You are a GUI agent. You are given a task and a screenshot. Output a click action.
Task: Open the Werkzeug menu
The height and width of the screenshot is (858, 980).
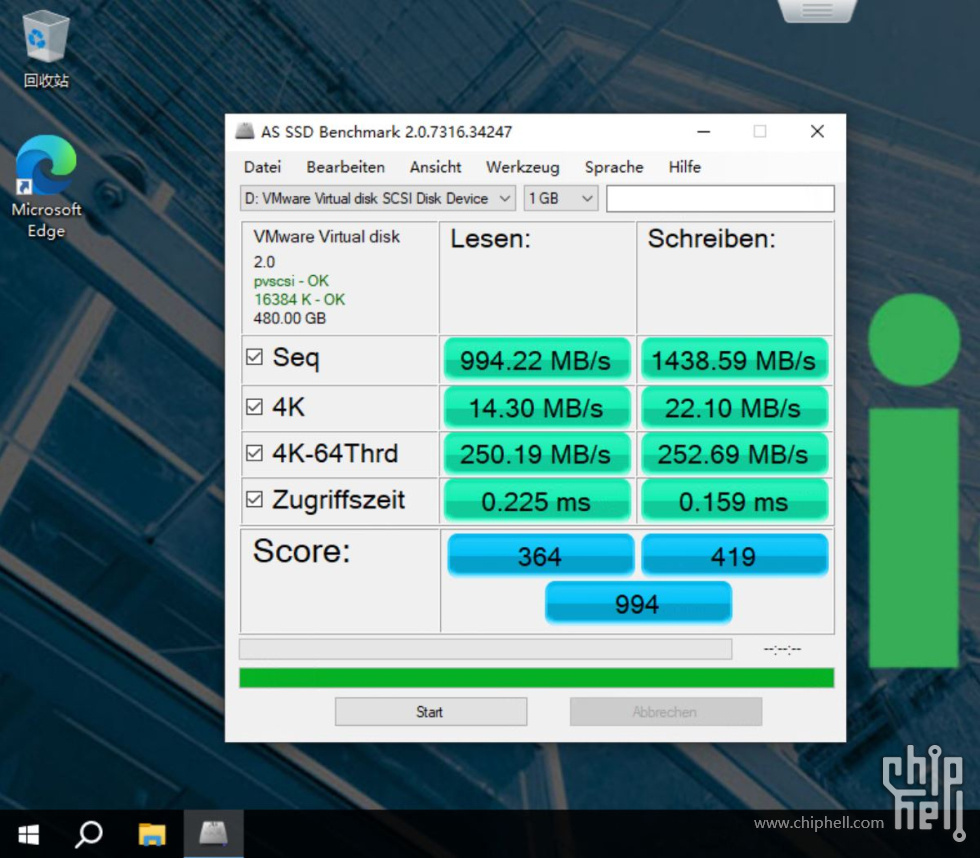(x=522, y=167)
